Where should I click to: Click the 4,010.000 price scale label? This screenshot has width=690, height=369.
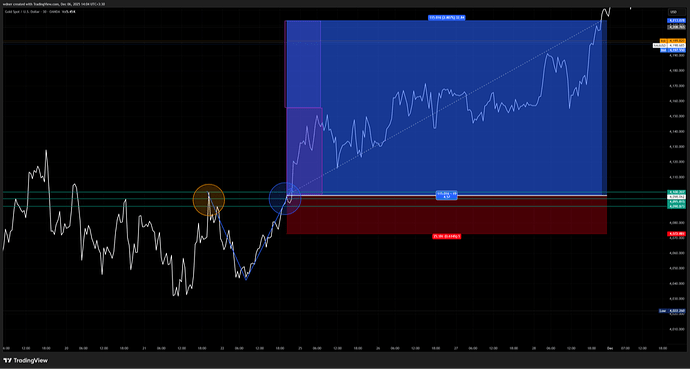click(x=676, y=329)
